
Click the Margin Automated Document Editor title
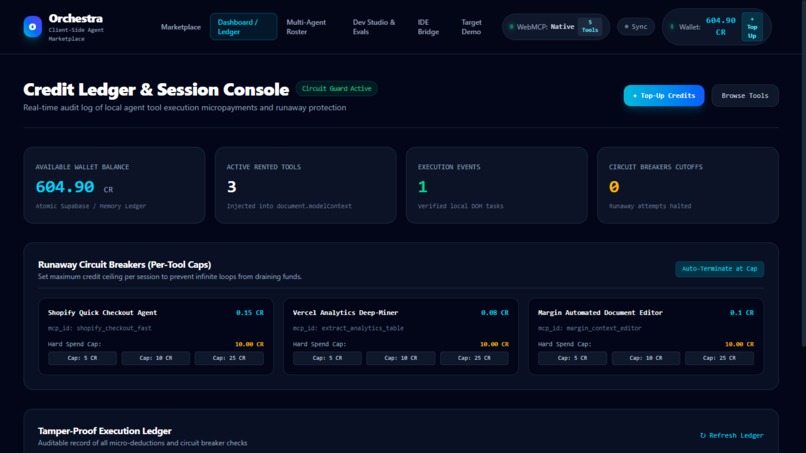(600, 313)
